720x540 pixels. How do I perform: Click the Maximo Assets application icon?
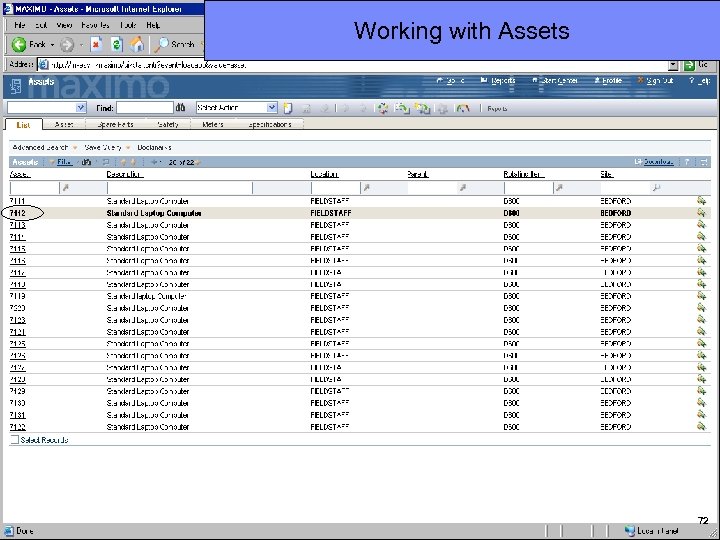tap(16, 86)
